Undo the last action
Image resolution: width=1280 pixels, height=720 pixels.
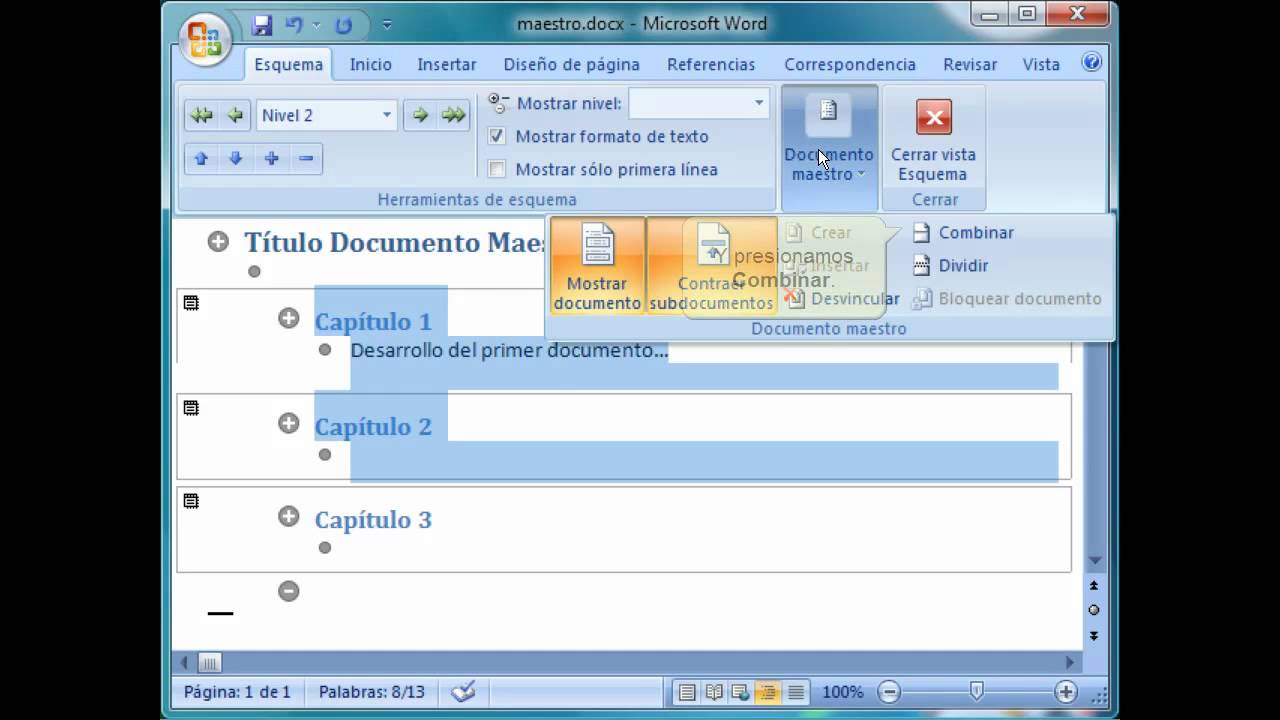(294, 25)
